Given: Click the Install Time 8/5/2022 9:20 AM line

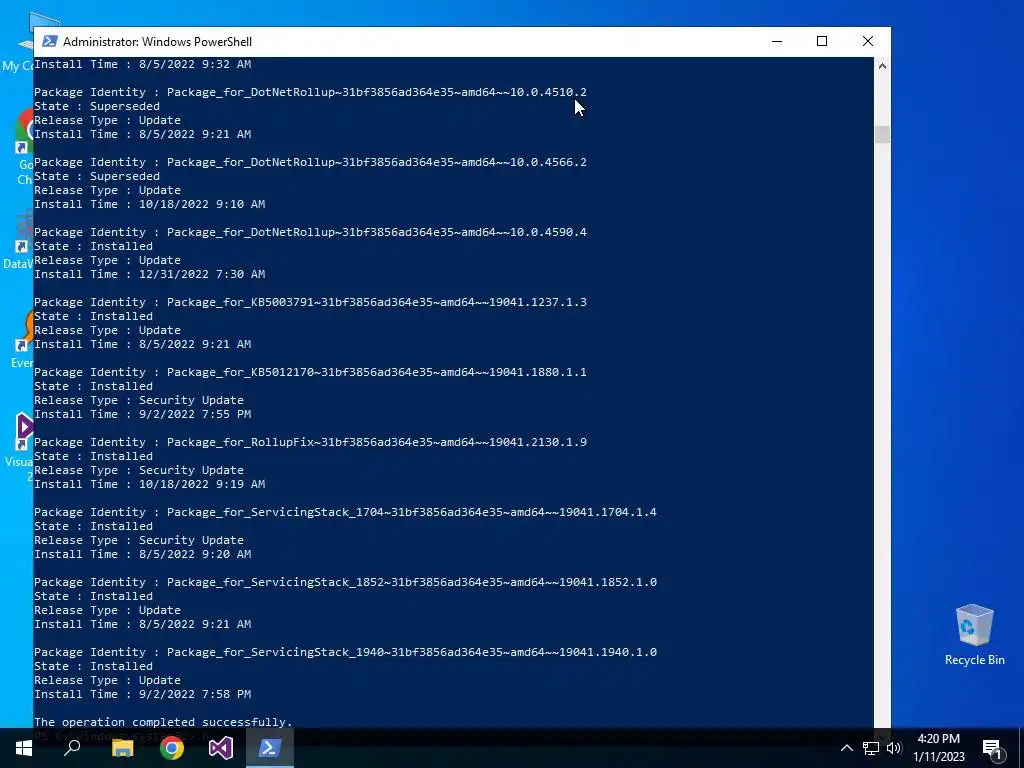Looking at the screenshot, I should coord(142,554).
